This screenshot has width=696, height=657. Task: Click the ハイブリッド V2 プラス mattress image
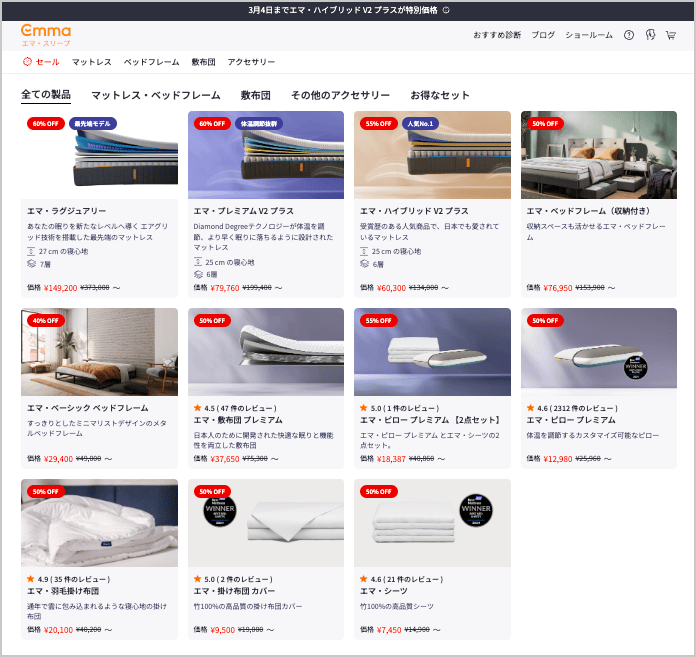(x=432, y=155)
